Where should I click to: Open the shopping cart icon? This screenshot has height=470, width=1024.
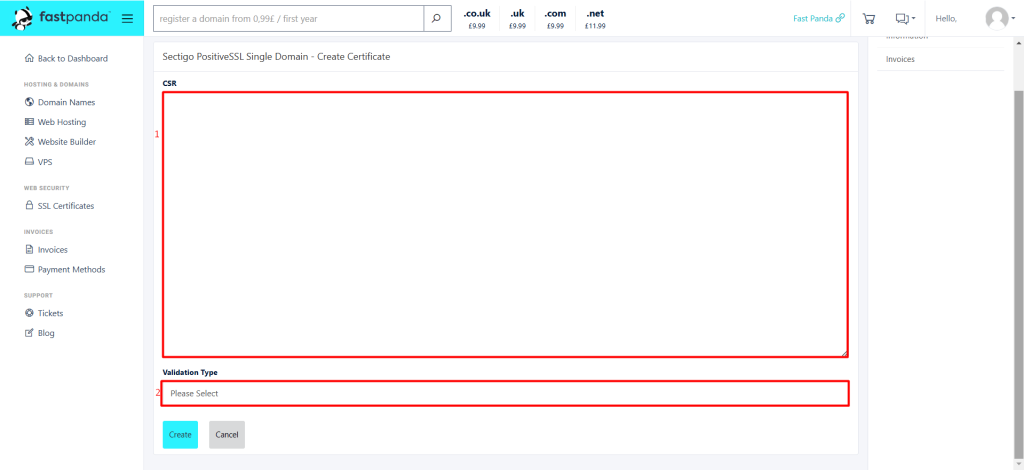tap(869, 19)
